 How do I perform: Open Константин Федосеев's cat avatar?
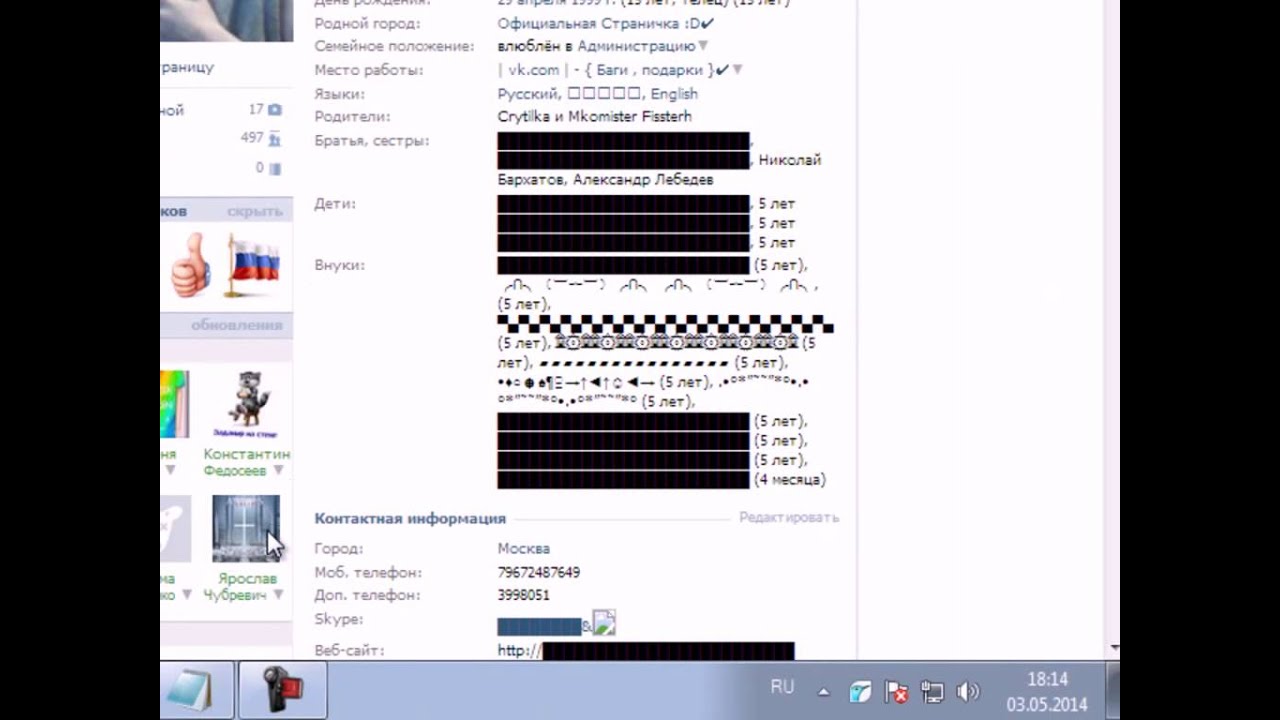pos(247,405)
